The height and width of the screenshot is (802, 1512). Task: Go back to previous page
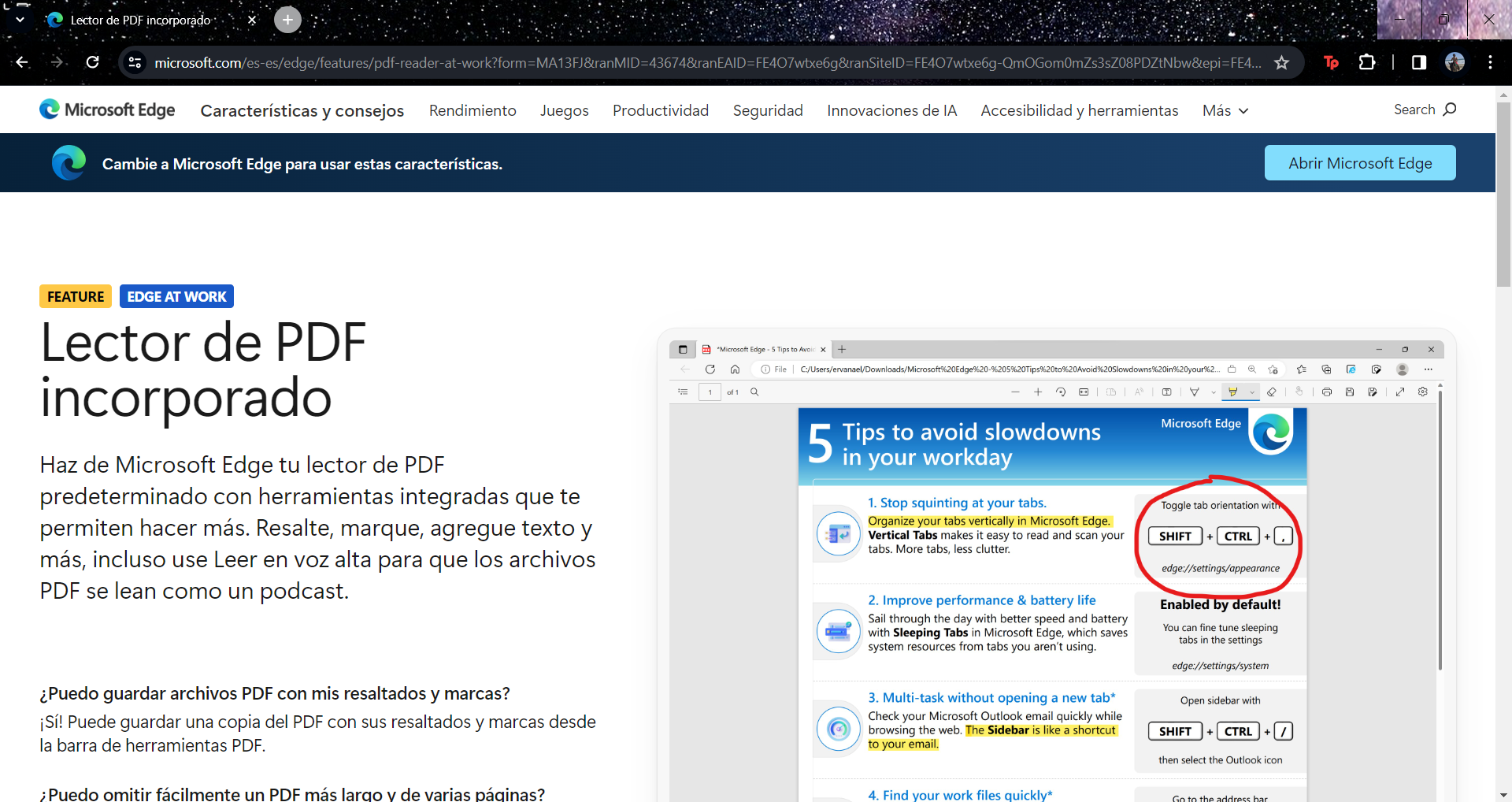22,62
